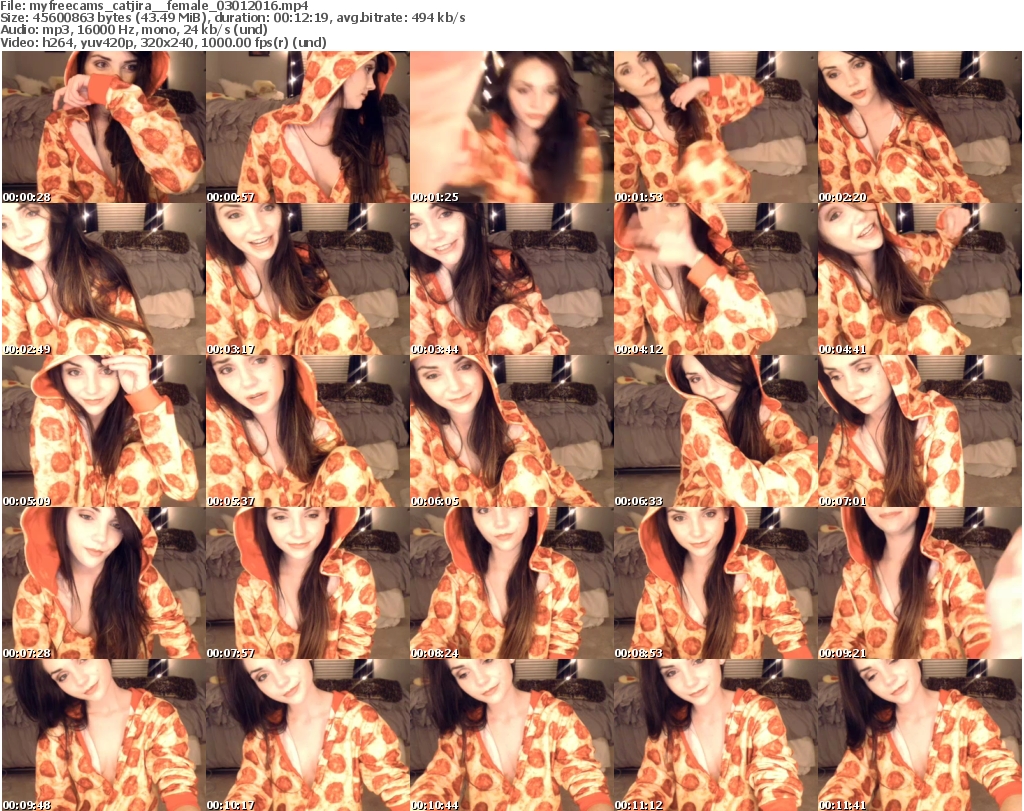Select the thumbnail at 00:10:17

coord(308,735)
